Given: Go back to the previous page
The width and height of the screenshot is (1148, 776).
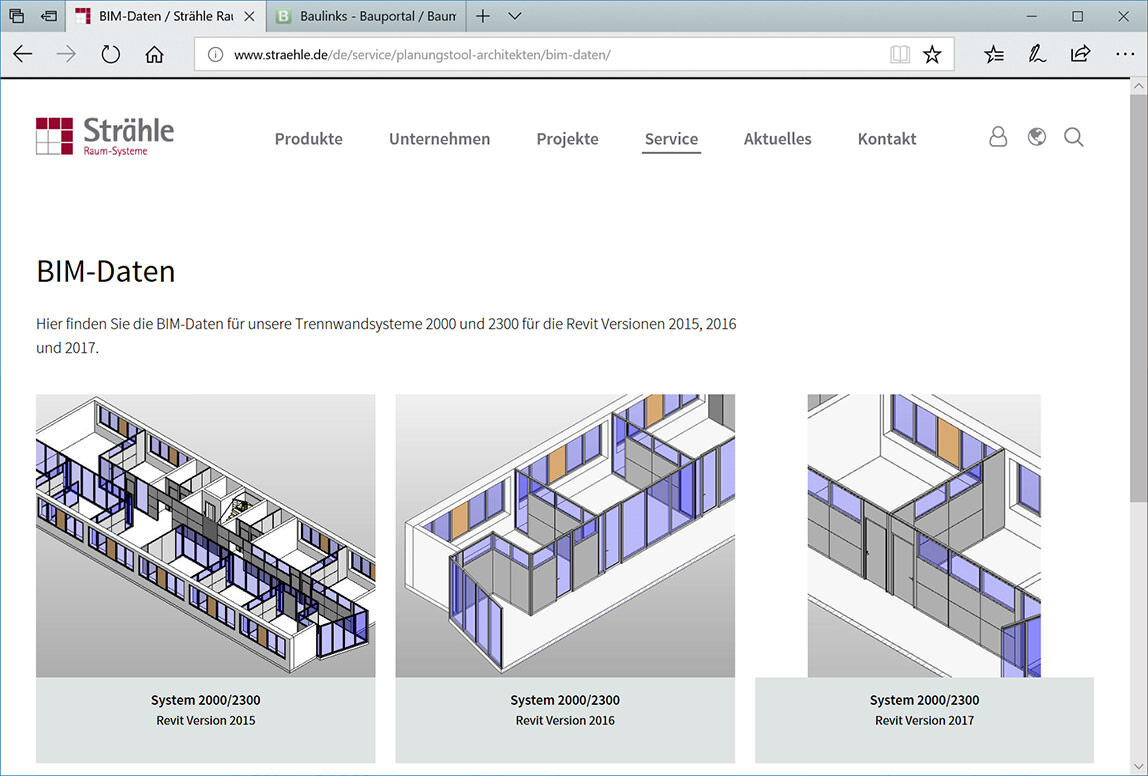Looking at the screenshot, I should 23,54.
